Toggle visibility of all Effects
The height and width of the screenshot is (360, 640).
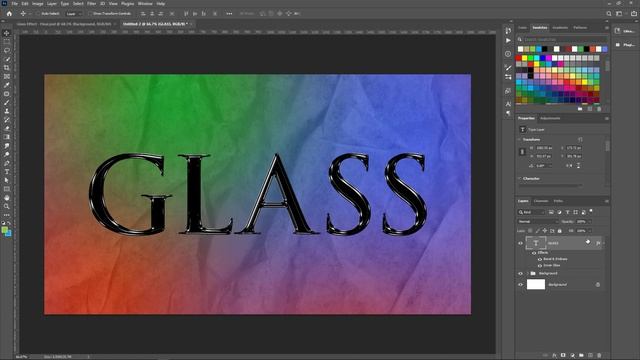534,253
